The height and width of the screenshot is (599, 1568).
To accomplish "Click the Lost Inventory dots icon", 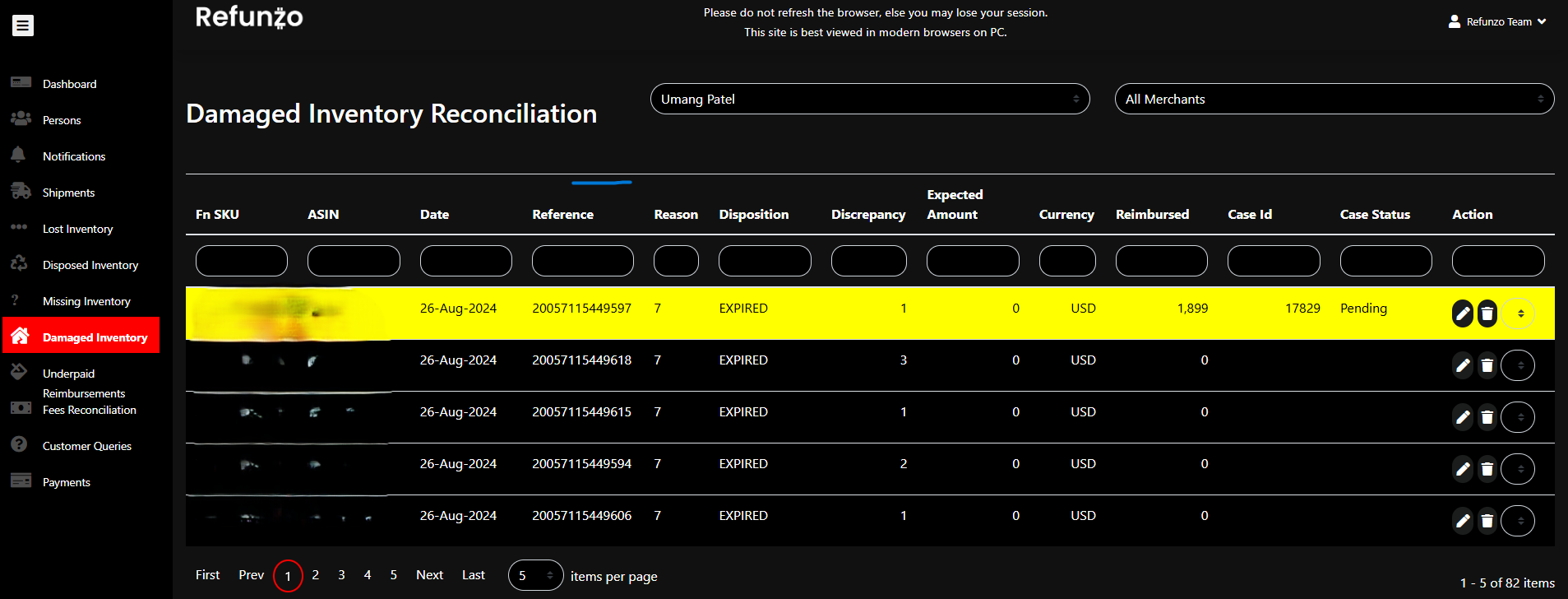I will tap(19, 226).
